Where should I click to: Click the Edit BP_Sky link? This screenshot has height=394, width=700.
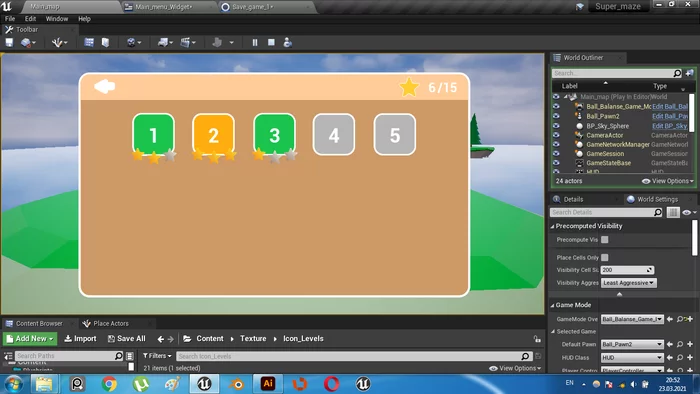[669, 126]
